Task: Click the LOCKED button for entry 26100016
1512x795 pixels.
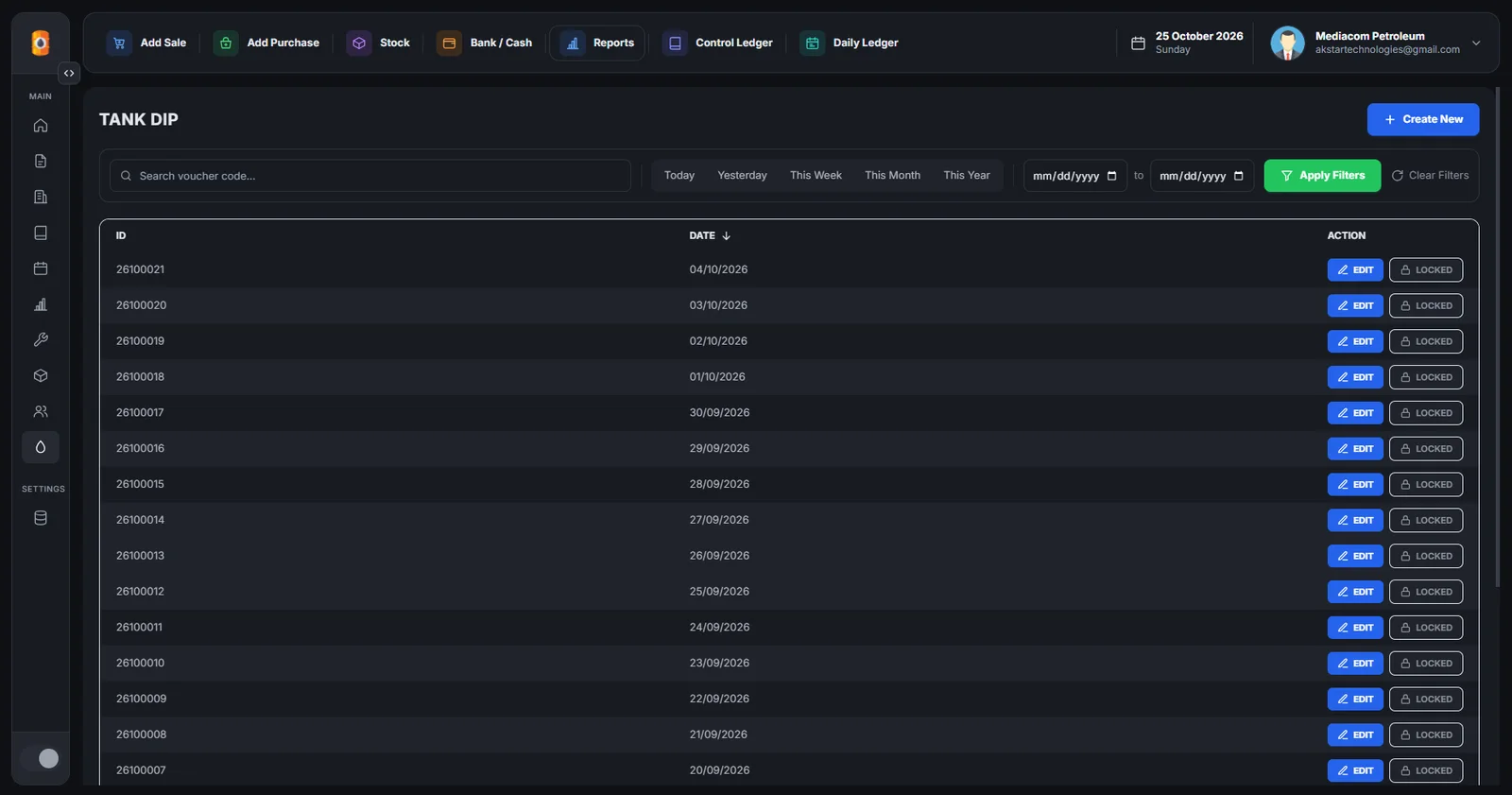Action: pyautogui.click(x=1426, y=449)
